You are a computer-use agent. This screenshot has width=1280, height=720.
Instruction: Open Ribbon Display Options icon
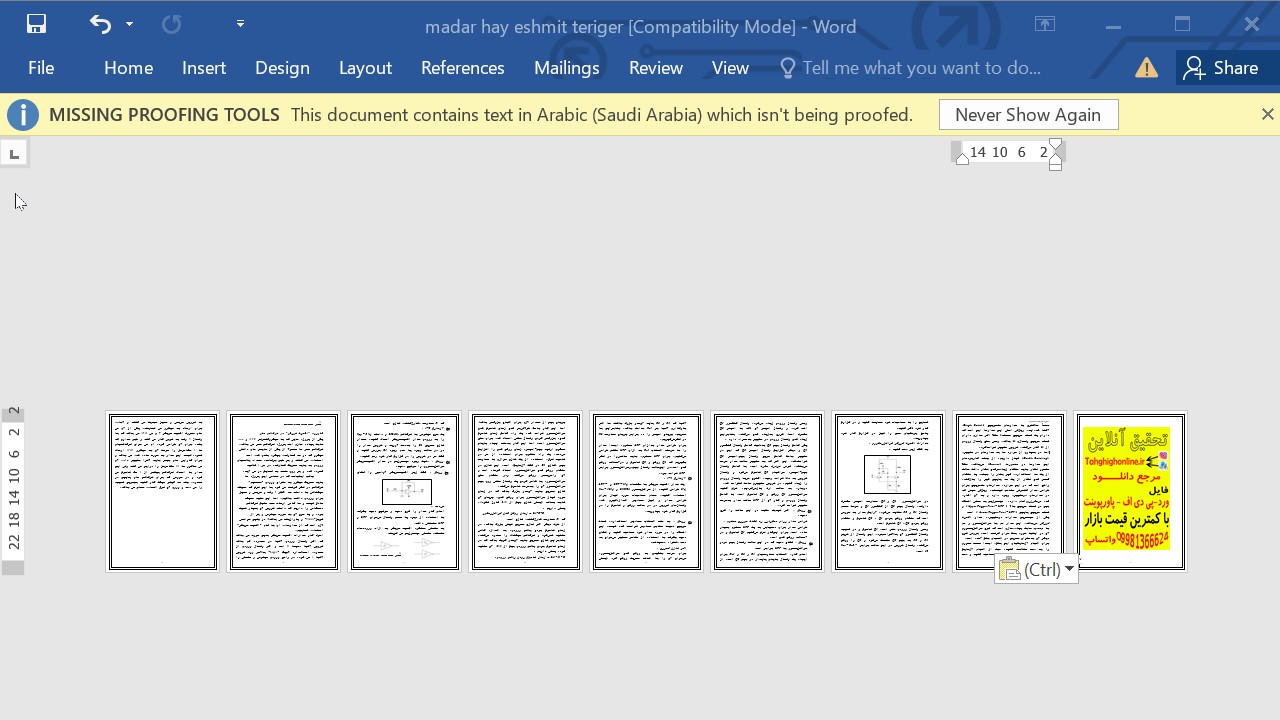click(1045, 25)
